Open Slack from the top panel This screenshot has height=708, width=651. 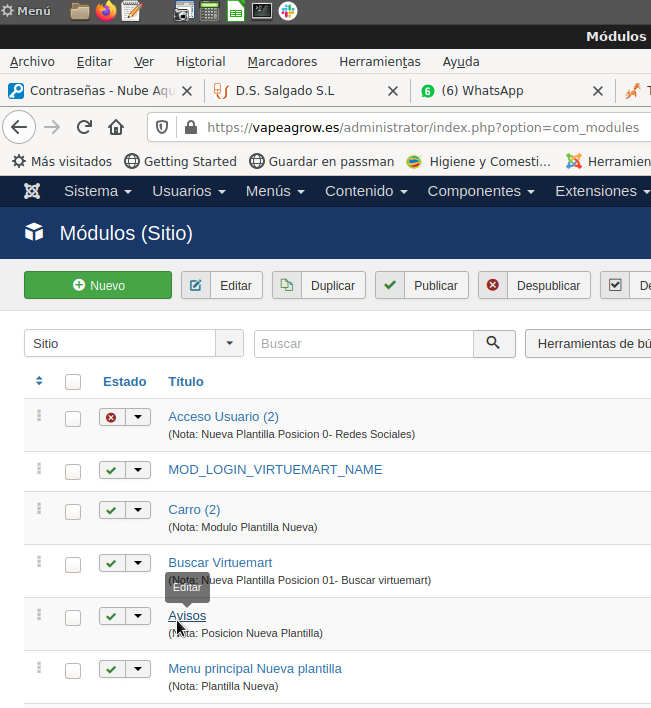pos(288,11)
